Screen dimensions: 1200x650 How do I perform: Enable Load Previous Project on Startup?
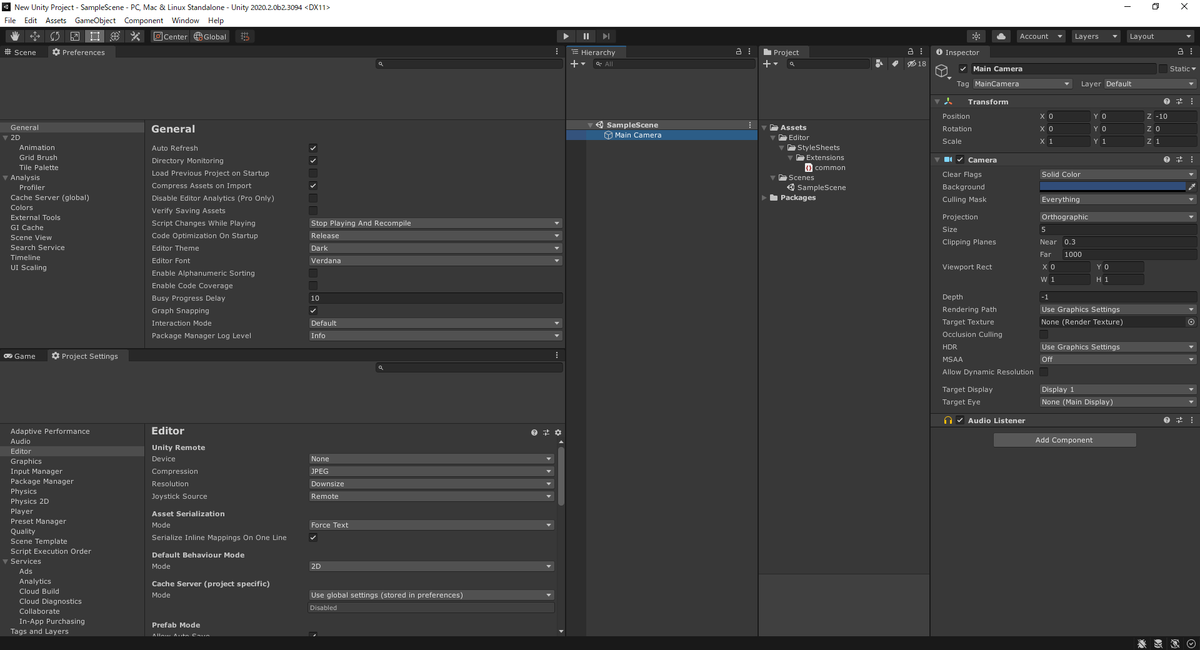(313, 173)
